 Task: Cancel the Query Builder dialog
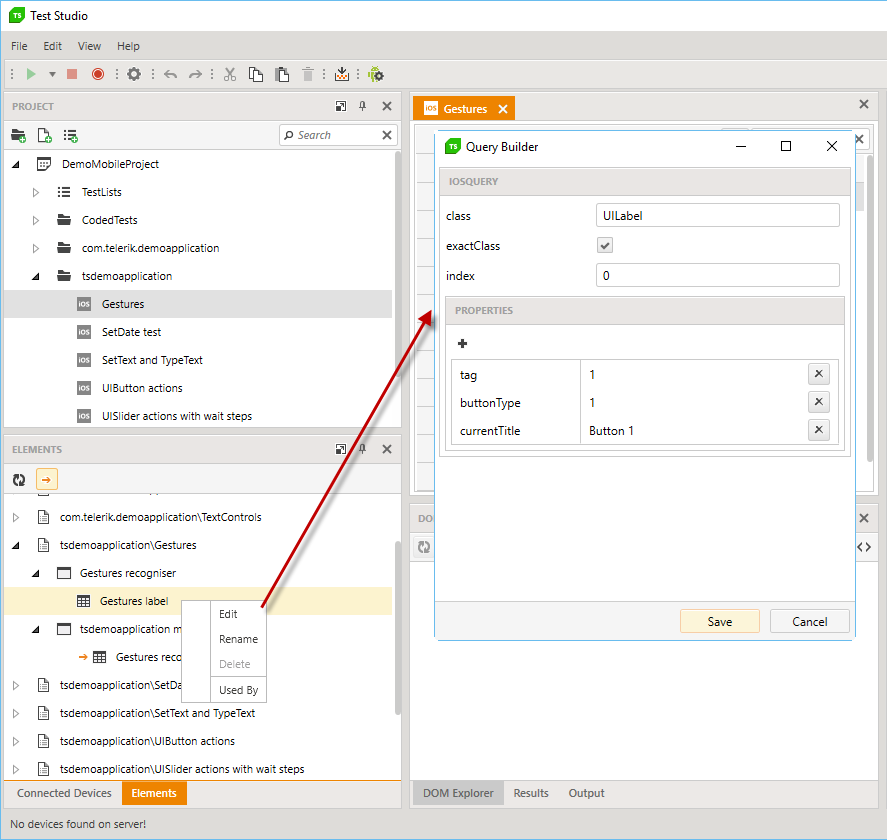[x=810, y=622]
